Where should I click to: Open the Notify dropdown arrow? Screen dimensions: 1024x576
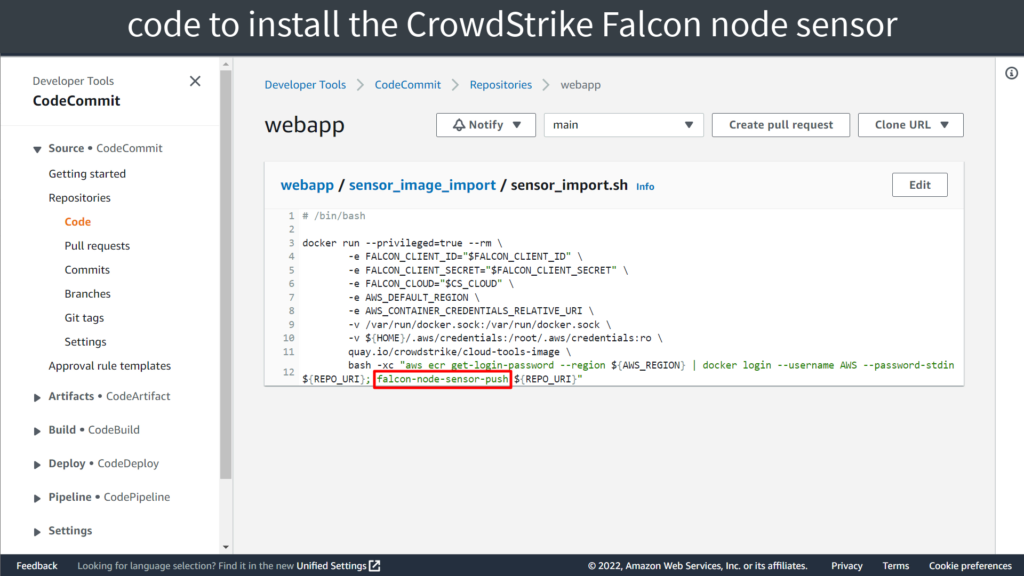click(x=517, y=125)
